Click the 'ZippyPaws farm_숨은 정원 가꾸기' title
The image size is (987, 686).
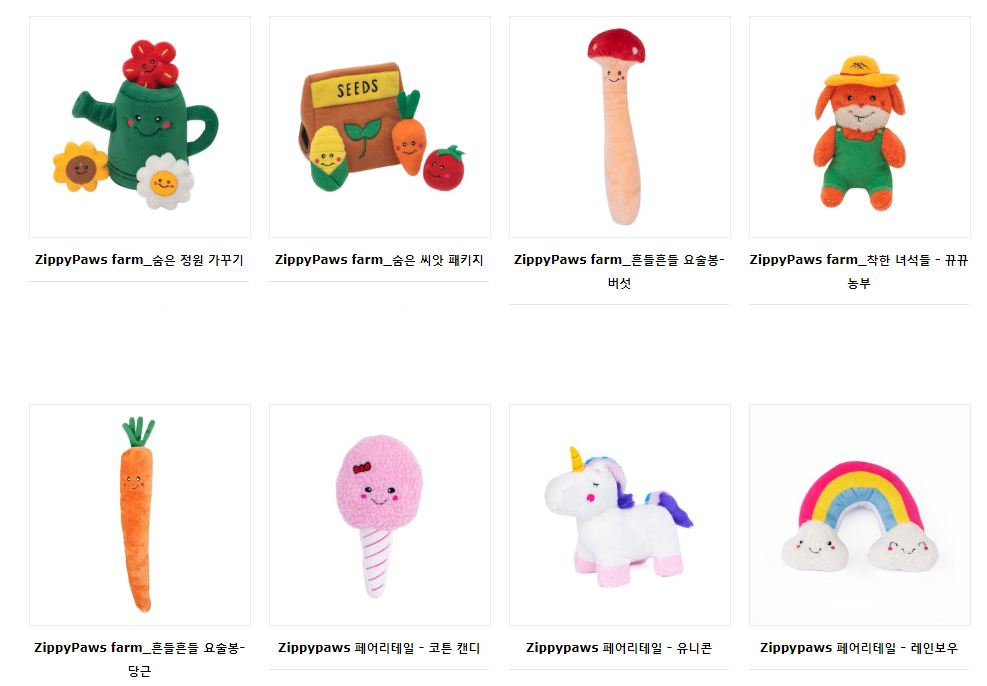[139, 260]
